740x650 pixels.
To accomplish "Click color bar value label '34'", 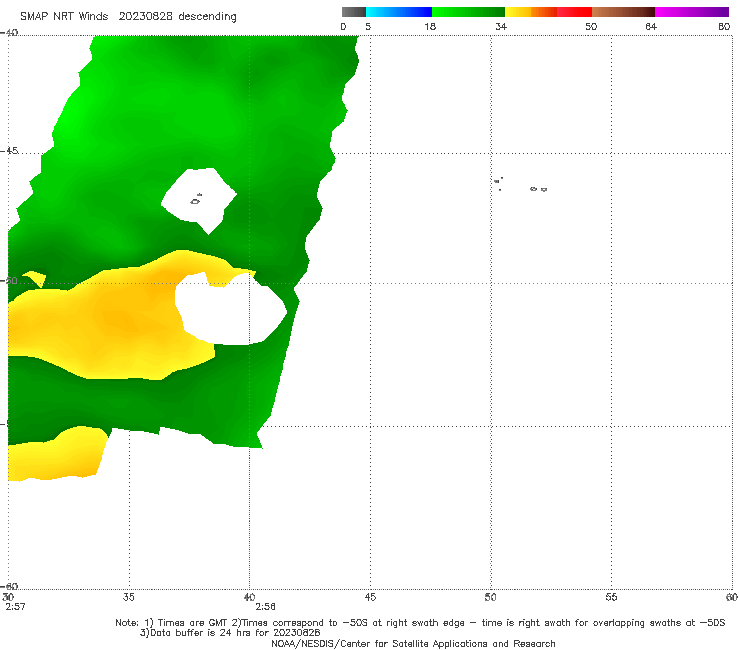I will click(x=501, y=27).
